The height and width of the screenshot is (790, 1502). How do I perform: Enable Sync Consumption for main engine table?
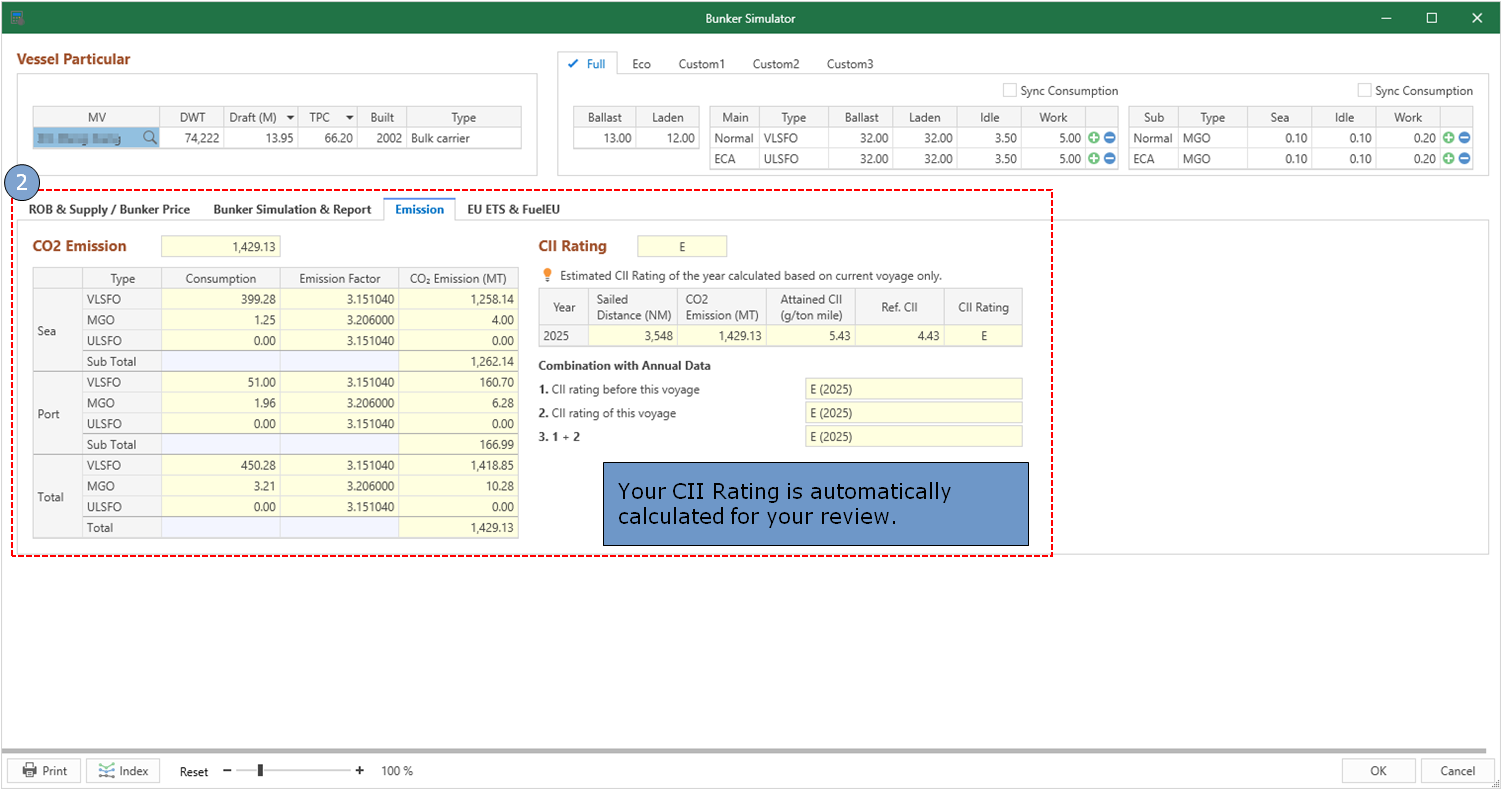[1010, 91]
